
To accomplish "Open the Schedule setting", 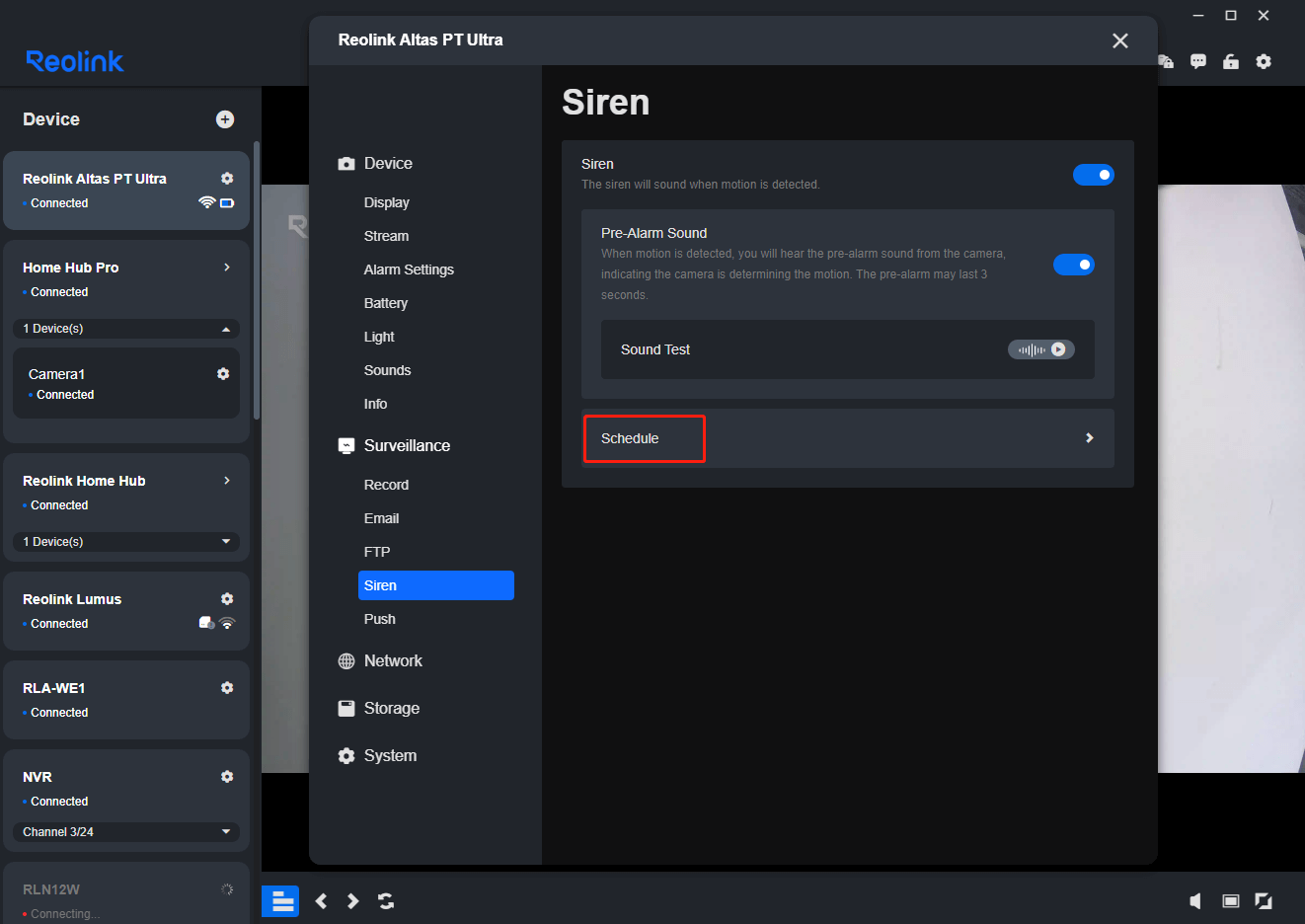I will pos(847,438).
